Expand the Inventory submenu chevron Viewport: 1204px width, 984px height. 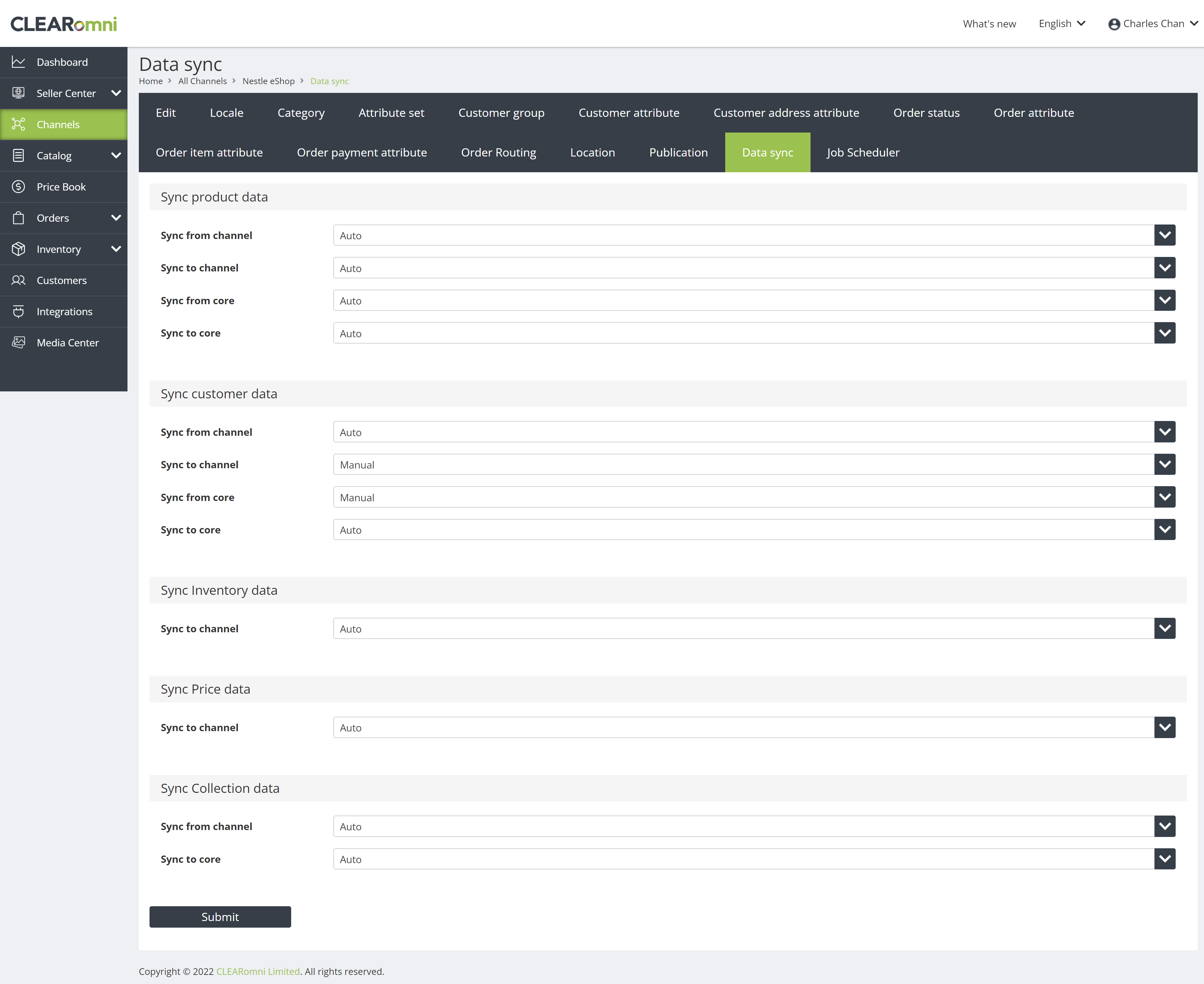(x=116, y=249)
